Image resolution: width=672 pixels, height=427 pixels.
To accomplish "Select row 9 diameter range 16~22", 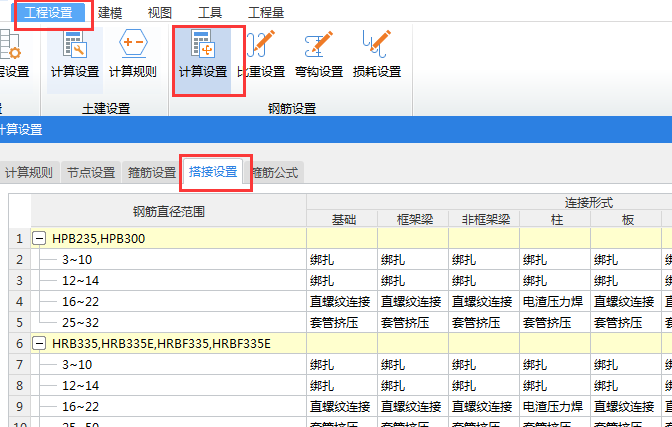I will click(81, 406).
